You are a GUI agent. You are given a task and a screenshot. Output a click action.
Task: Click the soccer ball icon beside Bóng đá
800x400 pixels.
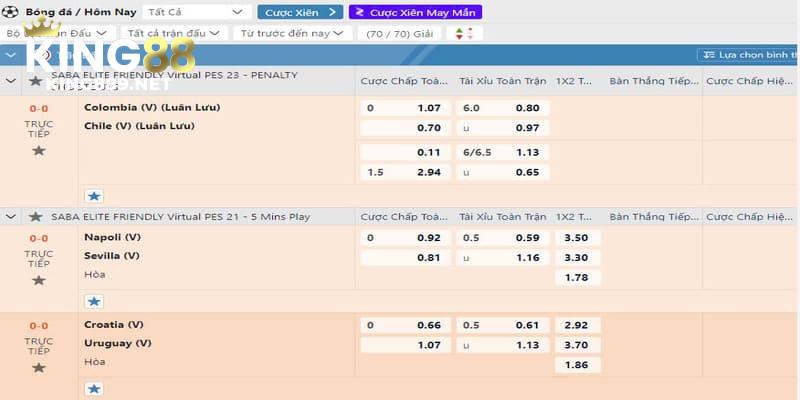(x=10, y=12)
